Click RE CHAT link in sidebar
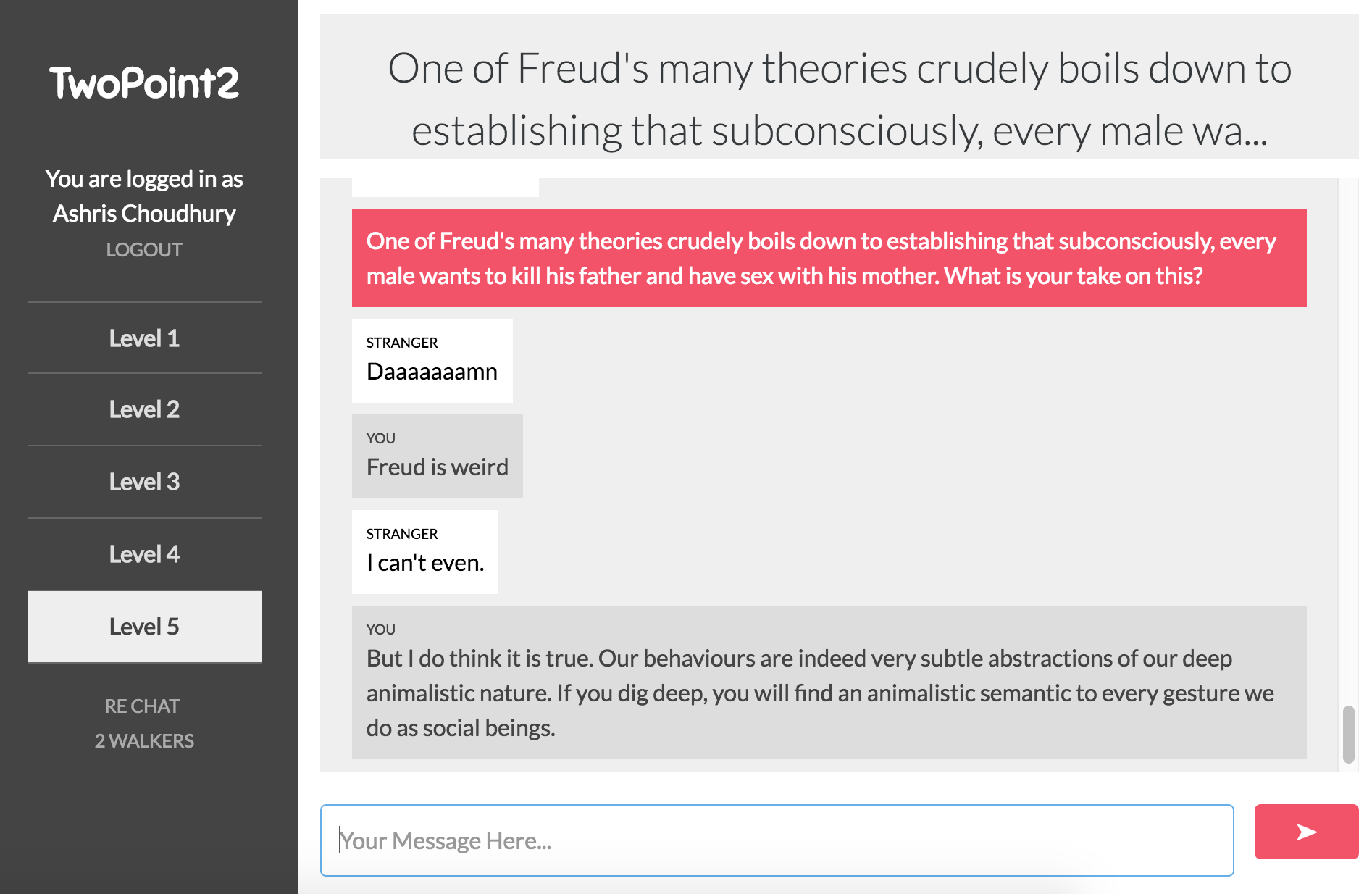 tap(142, 706)
